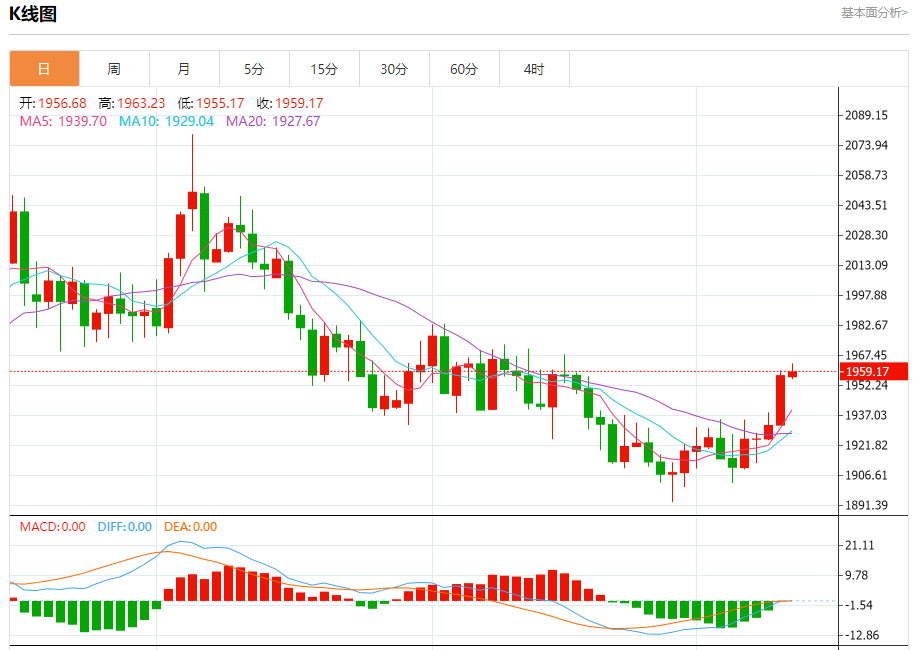Click the 2043.51 price axis label
Screen dimensions: 919x650
866,205
